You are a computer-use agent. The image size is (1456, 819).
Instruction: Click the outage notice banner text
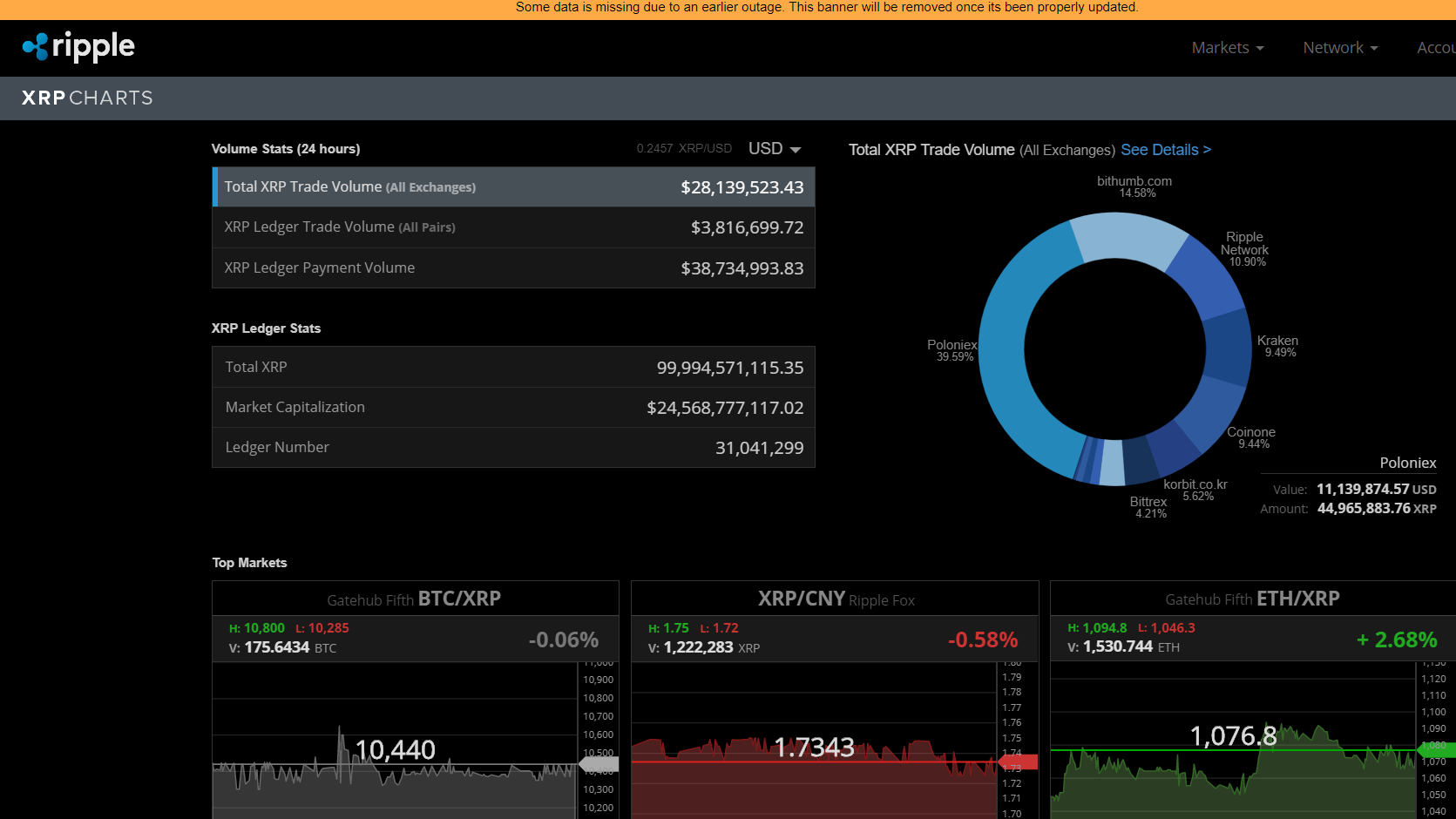(x=827, y=7)
